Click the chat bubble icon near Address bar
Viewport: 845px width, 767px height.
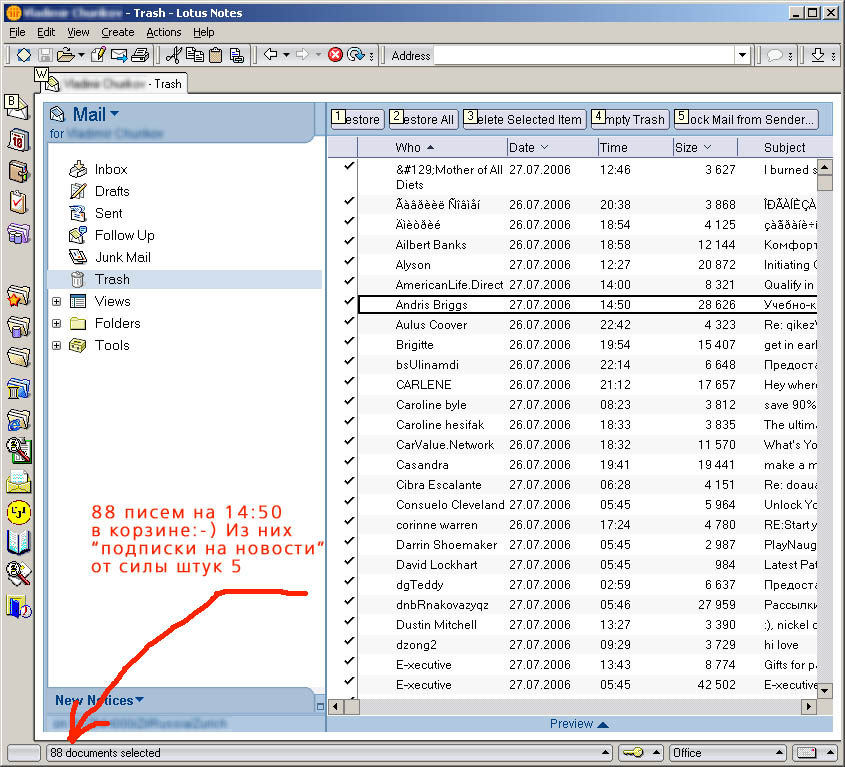(x=774, y=56)
